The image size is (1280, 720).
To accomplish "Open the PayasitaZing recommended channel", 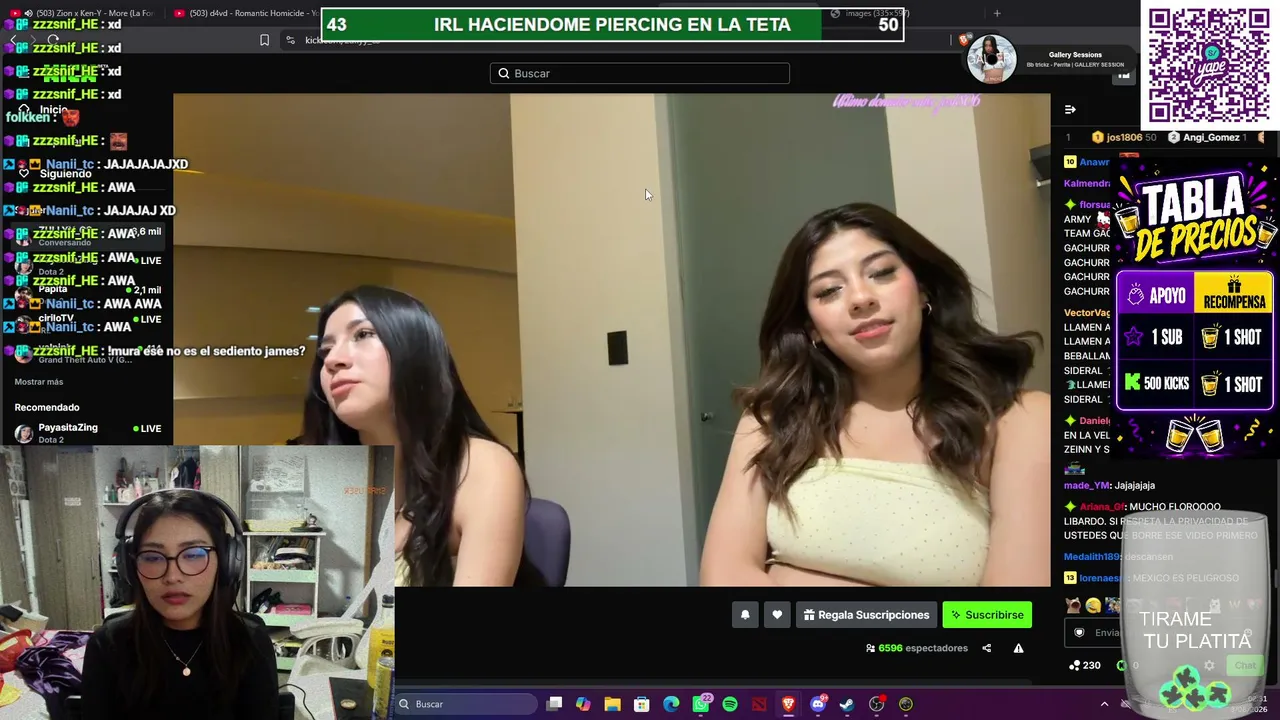I will coord(88,433).
